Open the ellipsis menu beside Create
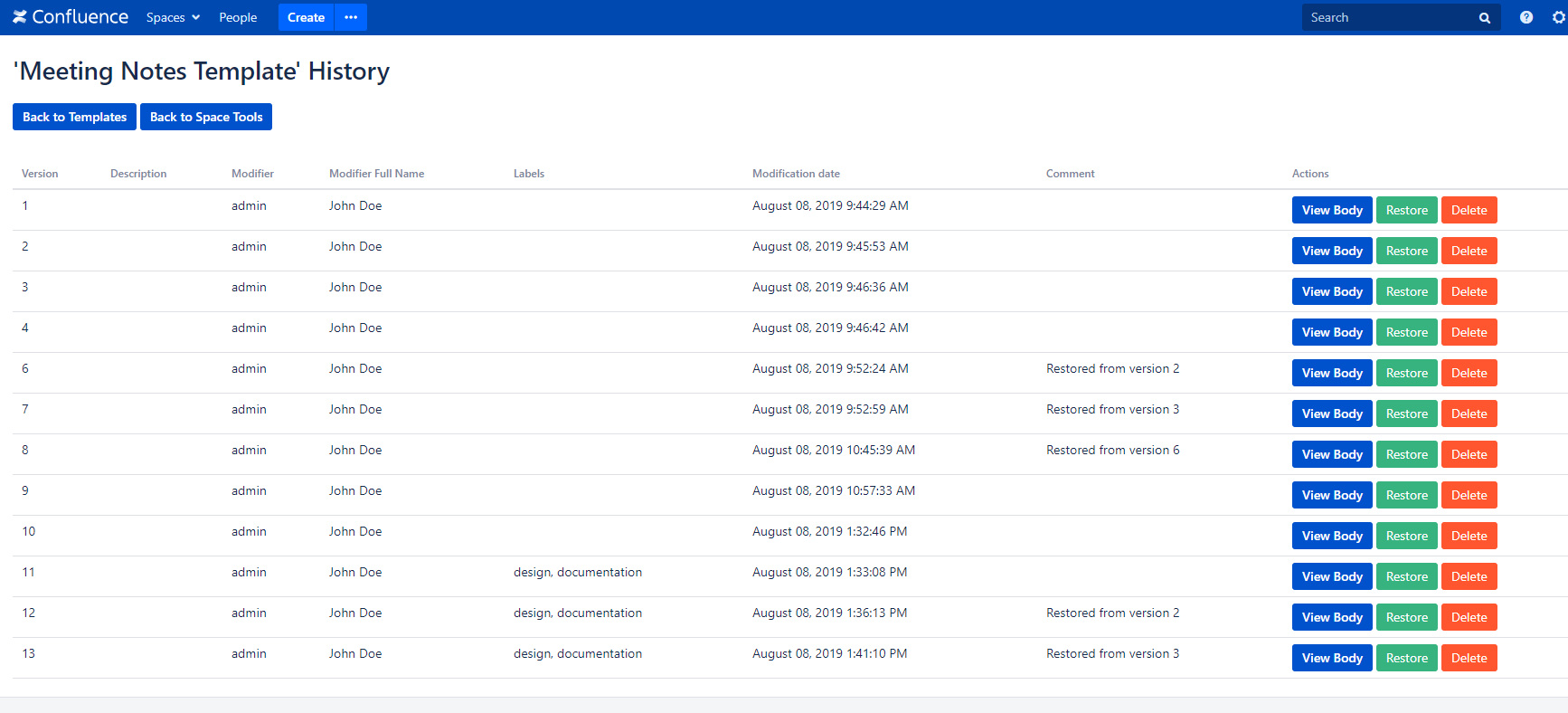The height and width of the screenshot is (713, 1568). point(351,17)
